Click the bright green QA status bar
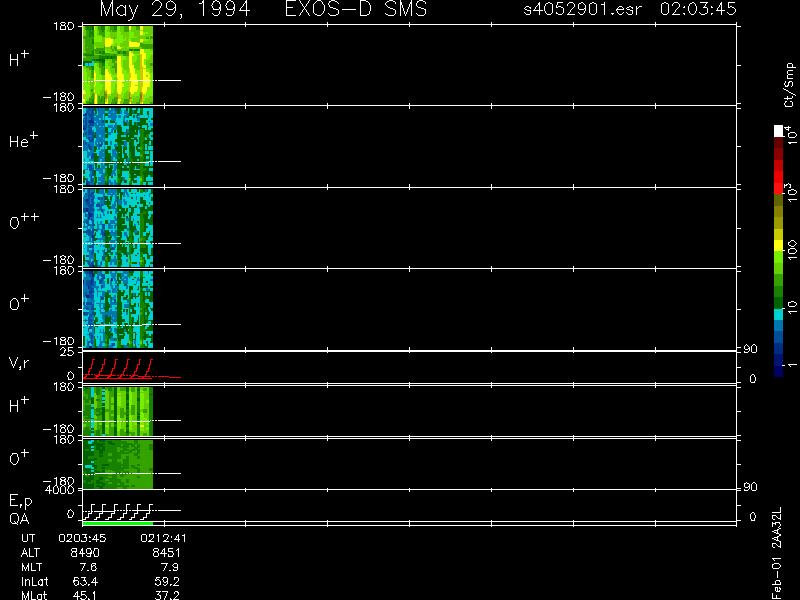This screenshot has width=800, height=600. [118, 523]
